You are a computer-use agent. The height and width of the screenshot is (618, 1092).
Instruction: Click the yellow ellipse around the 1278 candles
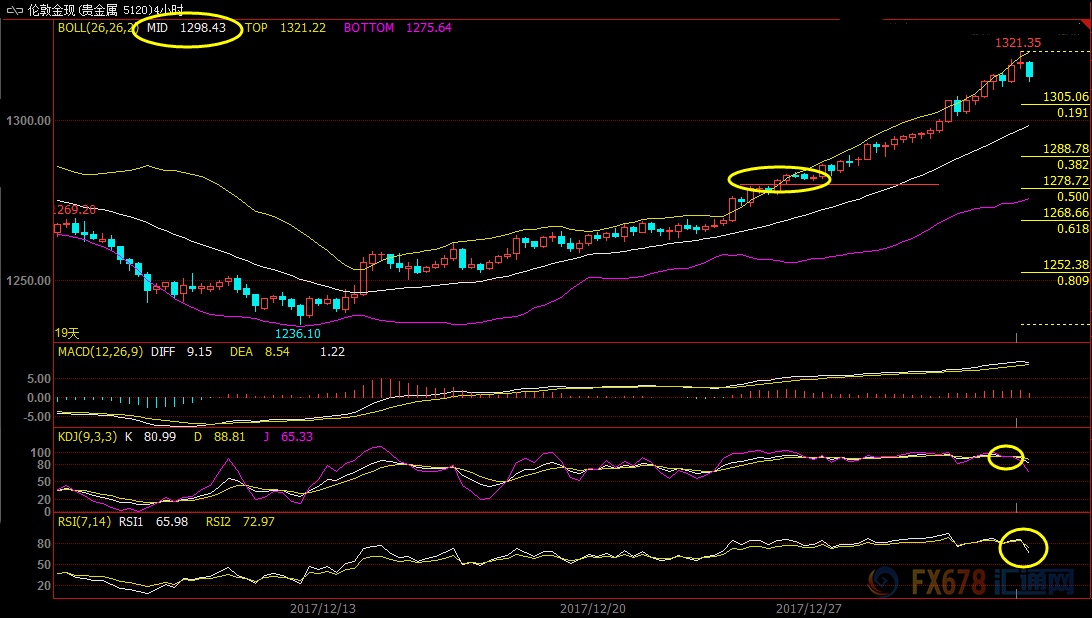(x=779, y=179)
